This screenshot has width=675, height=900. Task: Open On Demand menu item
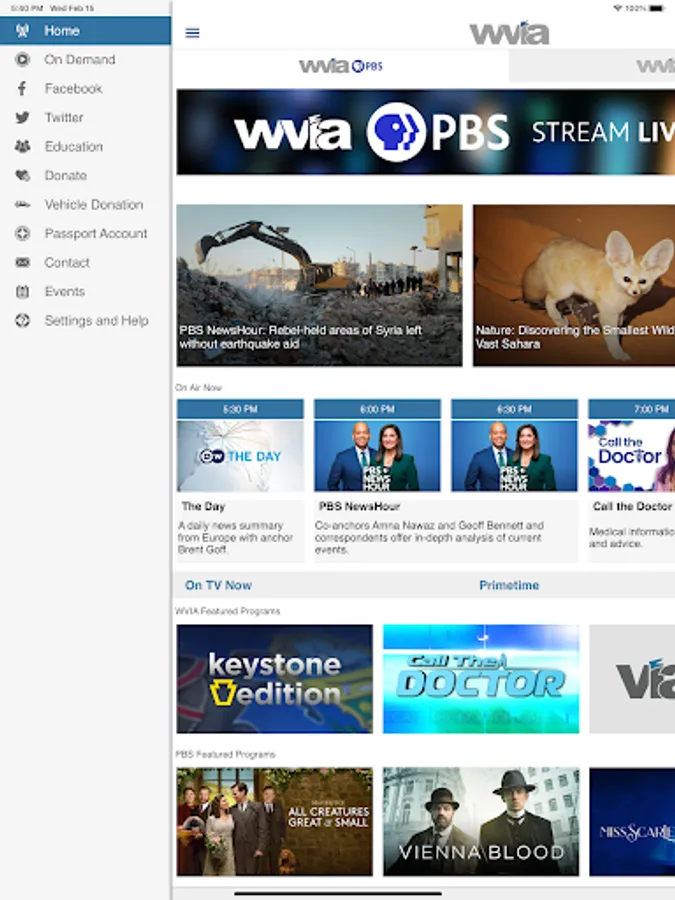tap(86, 59)
